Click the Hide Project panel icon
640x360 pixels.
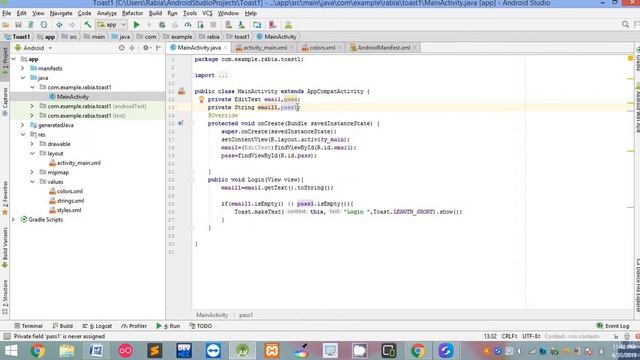pyautogui.click(x=158, y=48)
